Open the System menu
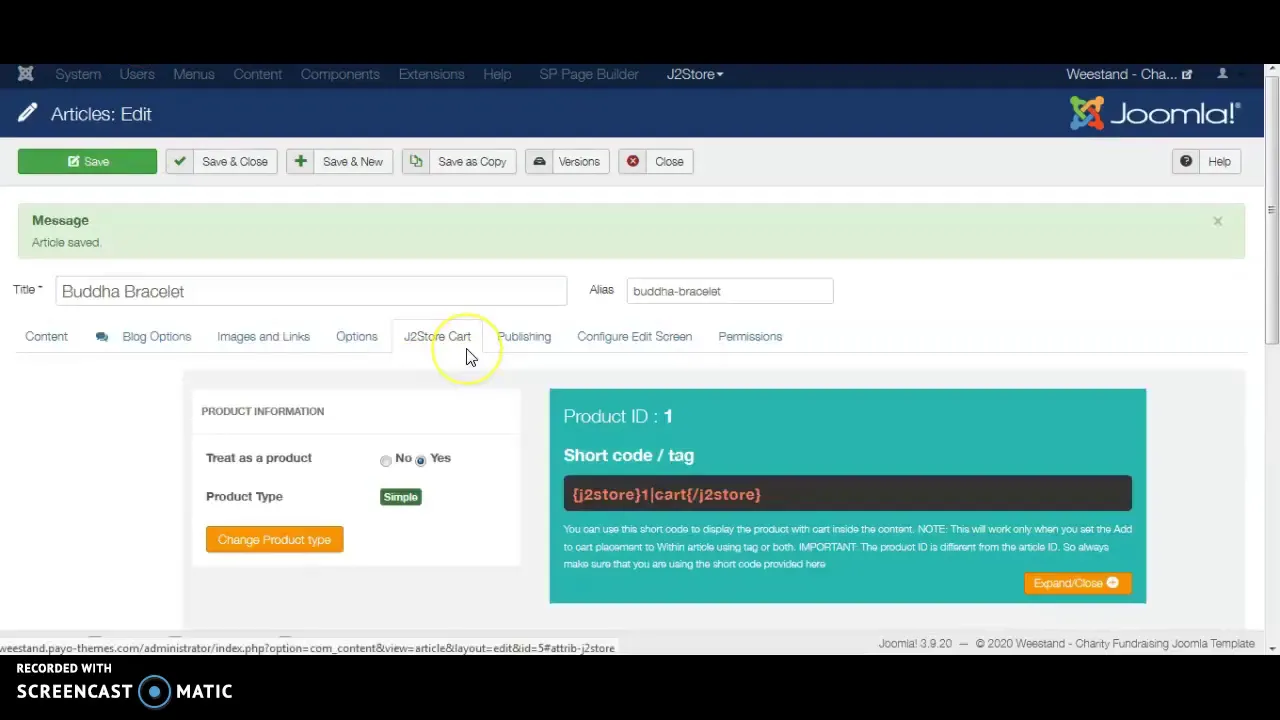The height and width of the screenshot is (720, 1280). (78, 74)
